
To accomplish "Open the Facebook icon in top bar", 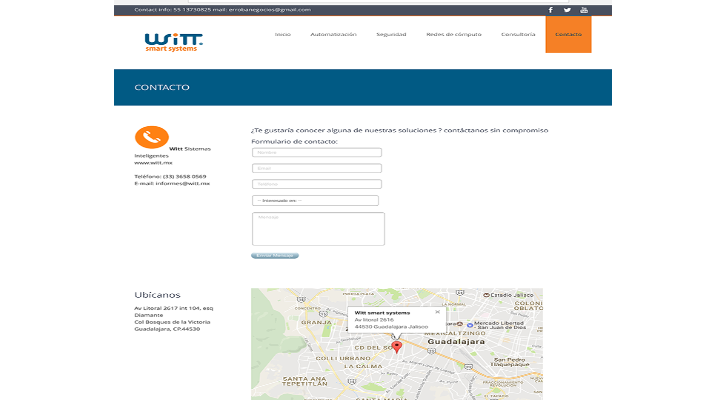I will pos(551,10).
